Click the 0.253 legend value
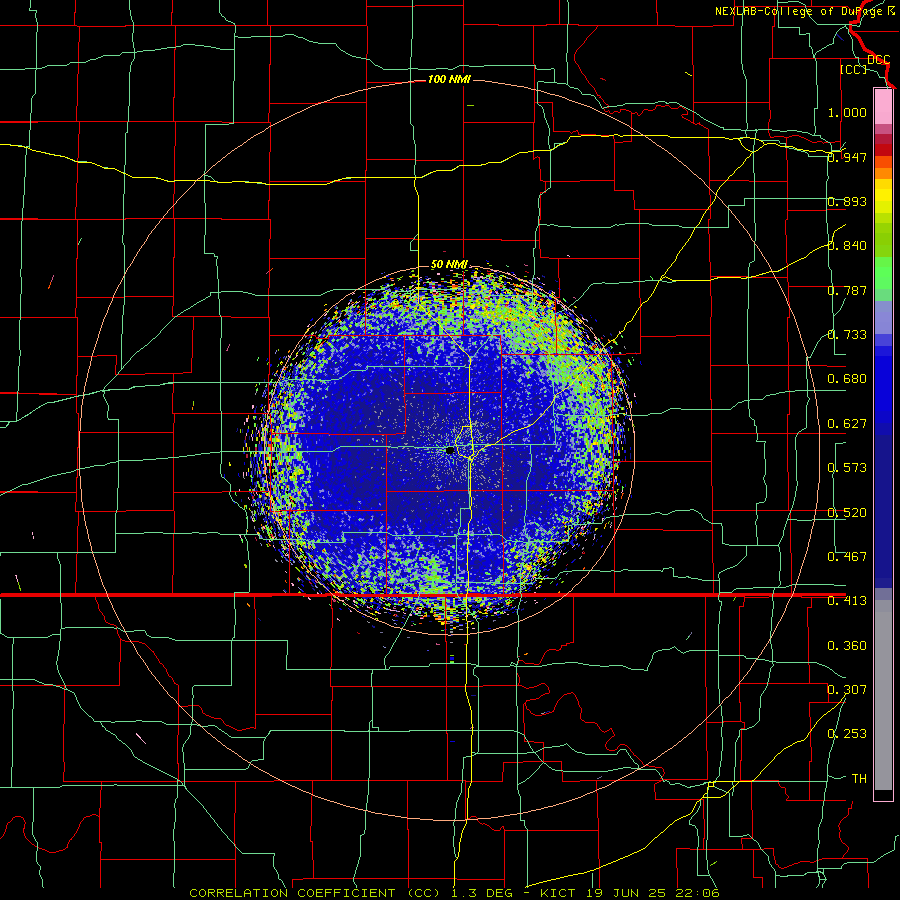 (x=847, y=734)
